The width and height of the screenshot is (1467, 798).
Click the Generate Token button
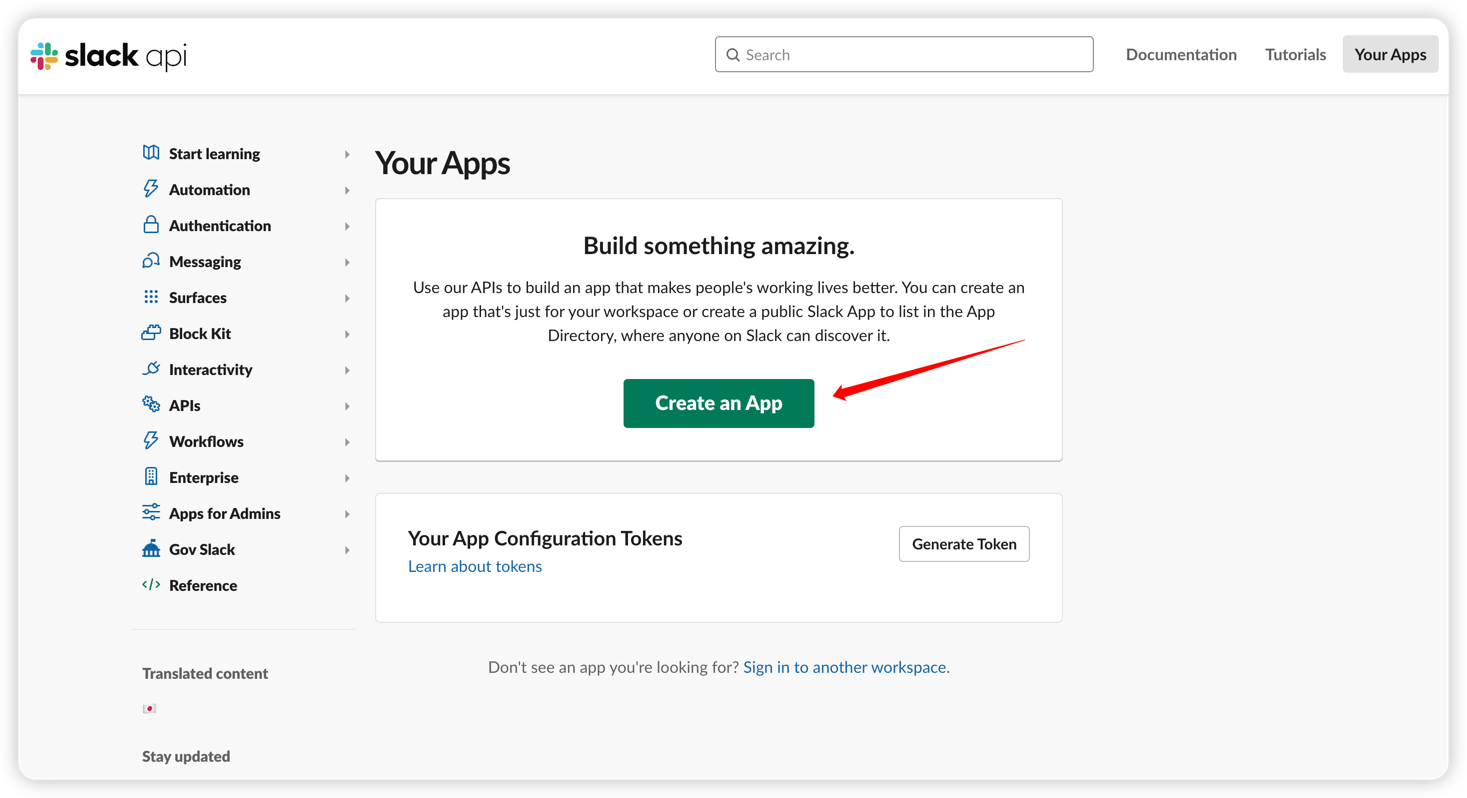964,544
